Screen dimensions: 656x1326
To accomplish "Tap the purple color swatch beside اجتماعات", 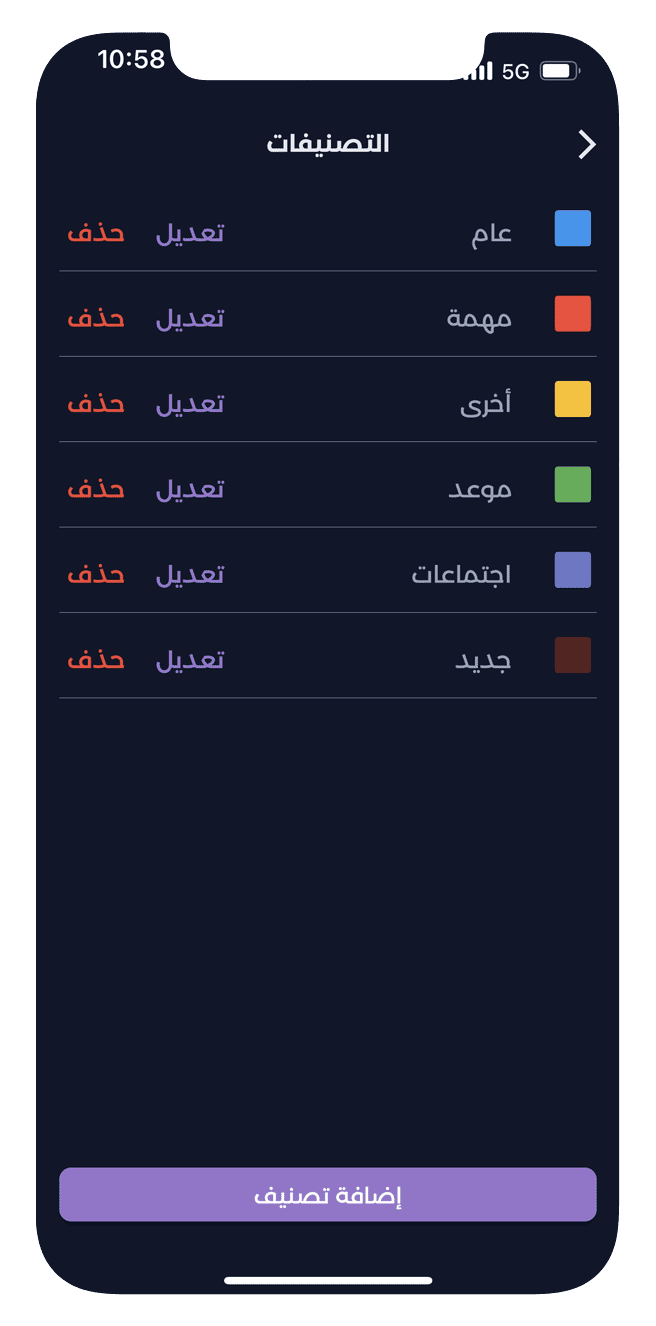I will pos(572,569).
